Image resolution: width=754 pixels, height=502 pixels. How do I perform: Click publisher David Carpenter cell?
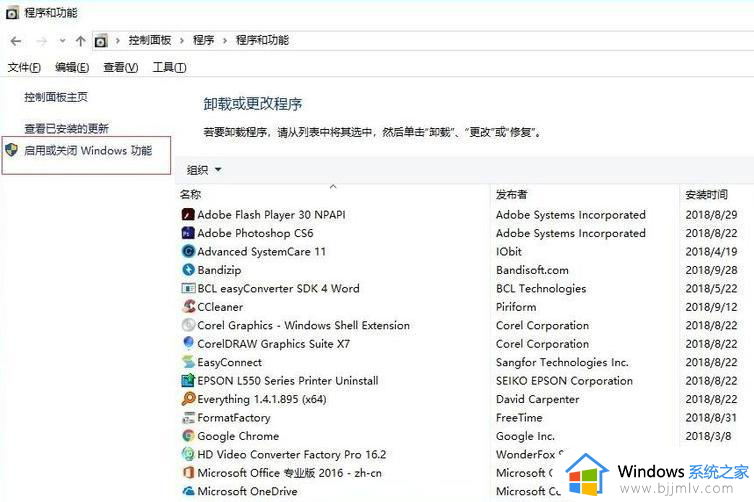click(538, 399)
